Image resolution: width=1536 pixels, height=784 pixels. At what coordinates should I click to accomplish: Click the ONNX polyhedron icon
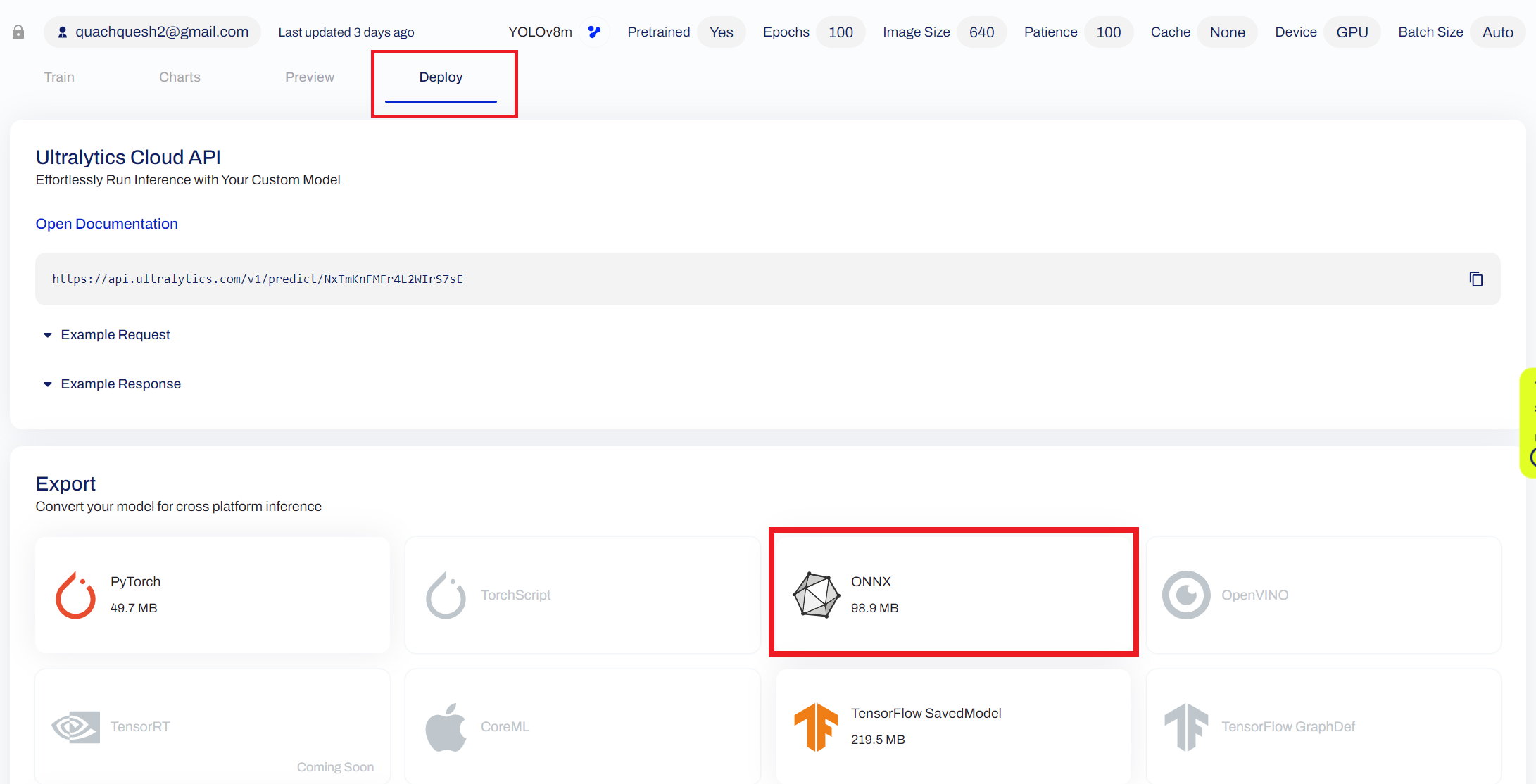point(816,595)
